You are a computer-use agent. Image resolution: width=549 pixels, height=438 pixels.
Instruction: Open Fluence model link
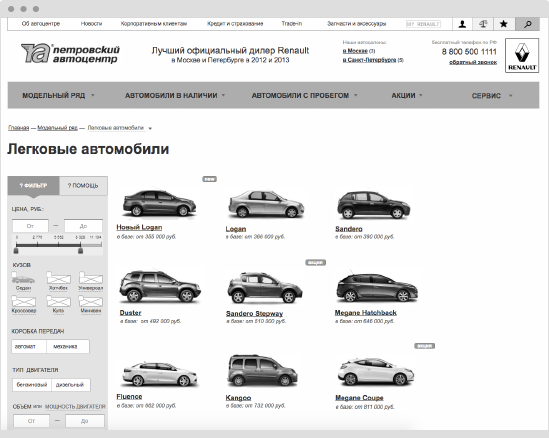click(129, 396)
